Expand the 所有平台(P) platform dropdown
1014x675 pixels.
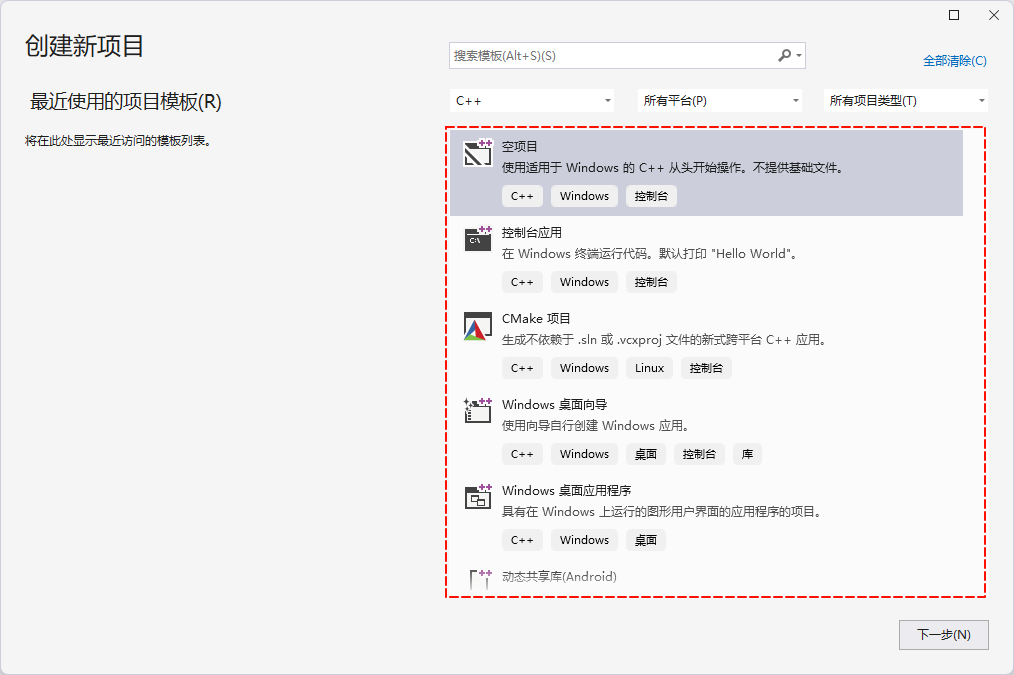(720, 101)
